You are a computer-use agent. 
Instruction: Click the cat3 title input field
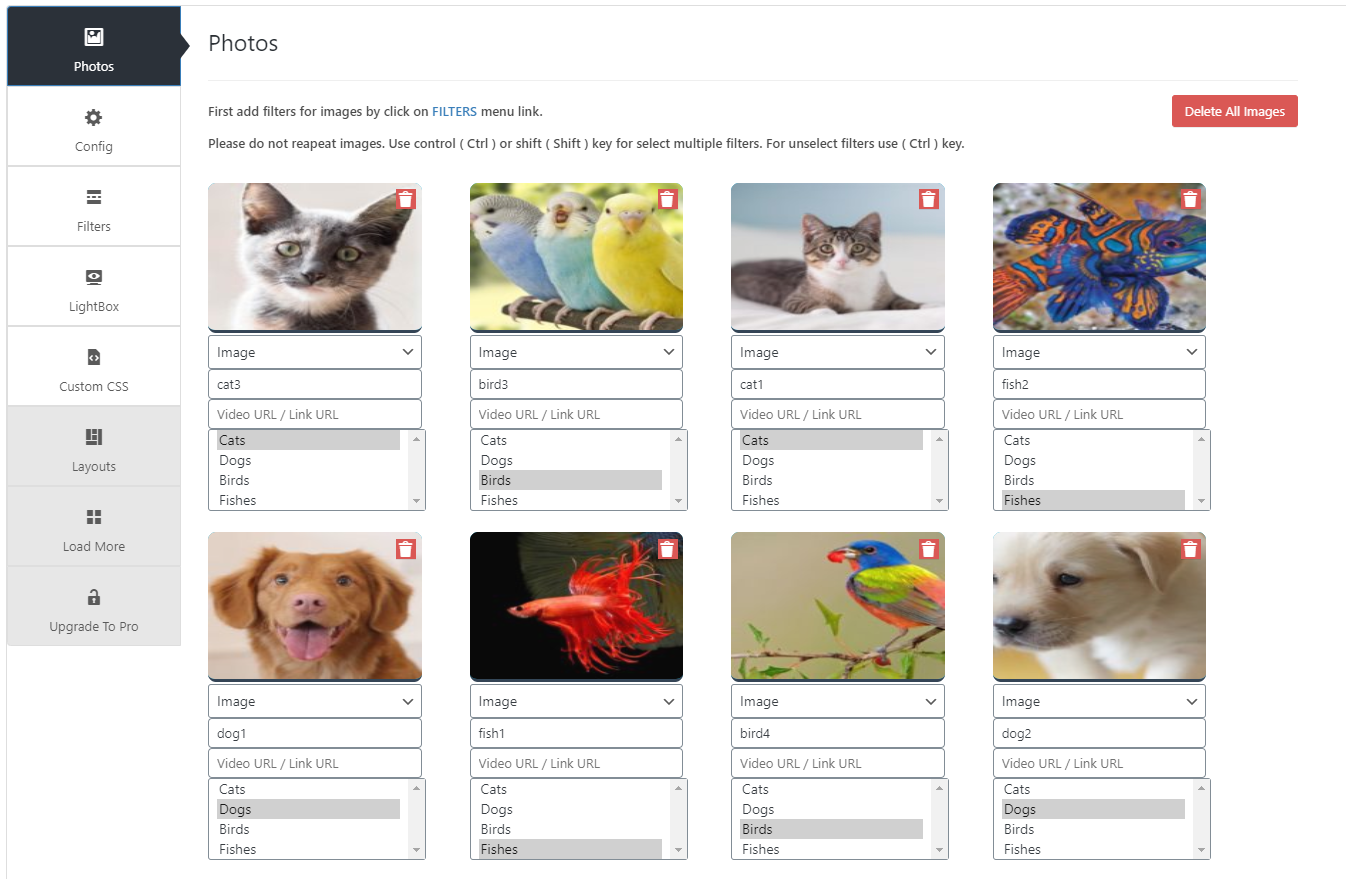(x=314, y=383)
